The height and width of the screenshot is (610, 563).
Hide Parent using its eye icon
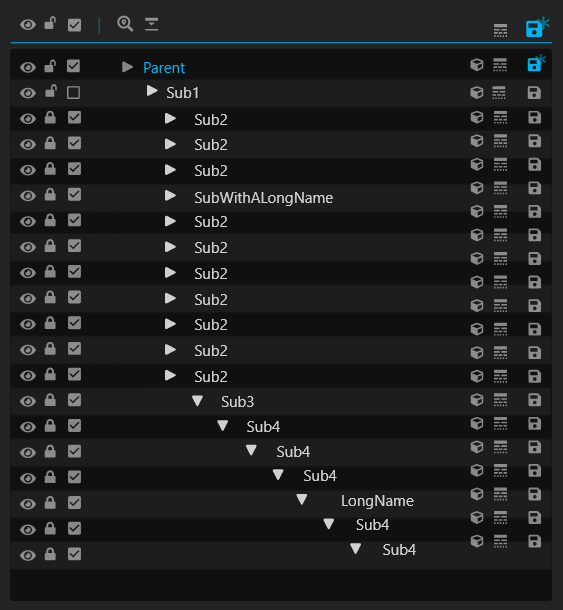point(28,67)
